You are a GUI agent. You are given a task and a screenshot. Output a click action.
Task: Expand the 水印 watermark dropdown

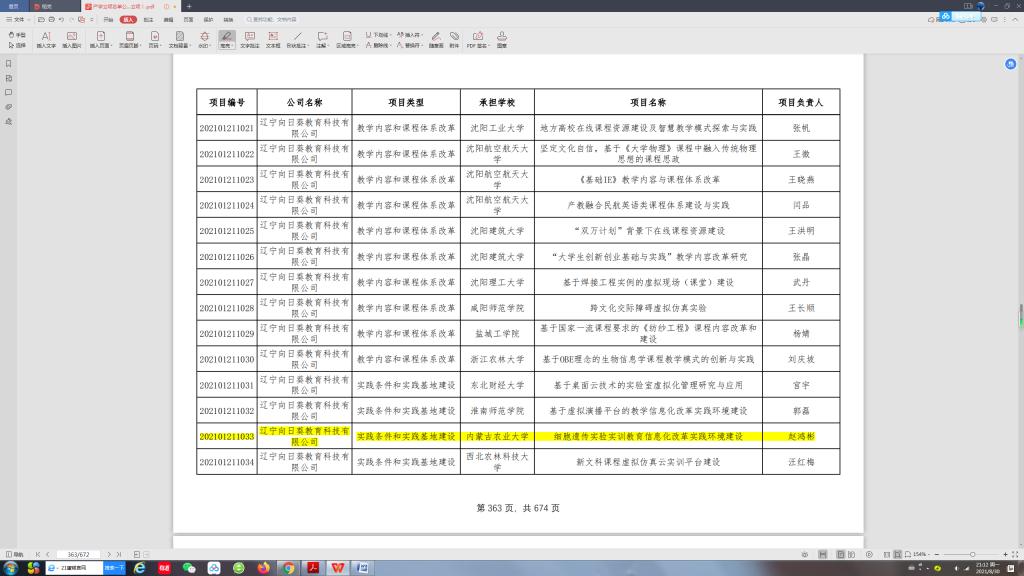tap(204, 40)
